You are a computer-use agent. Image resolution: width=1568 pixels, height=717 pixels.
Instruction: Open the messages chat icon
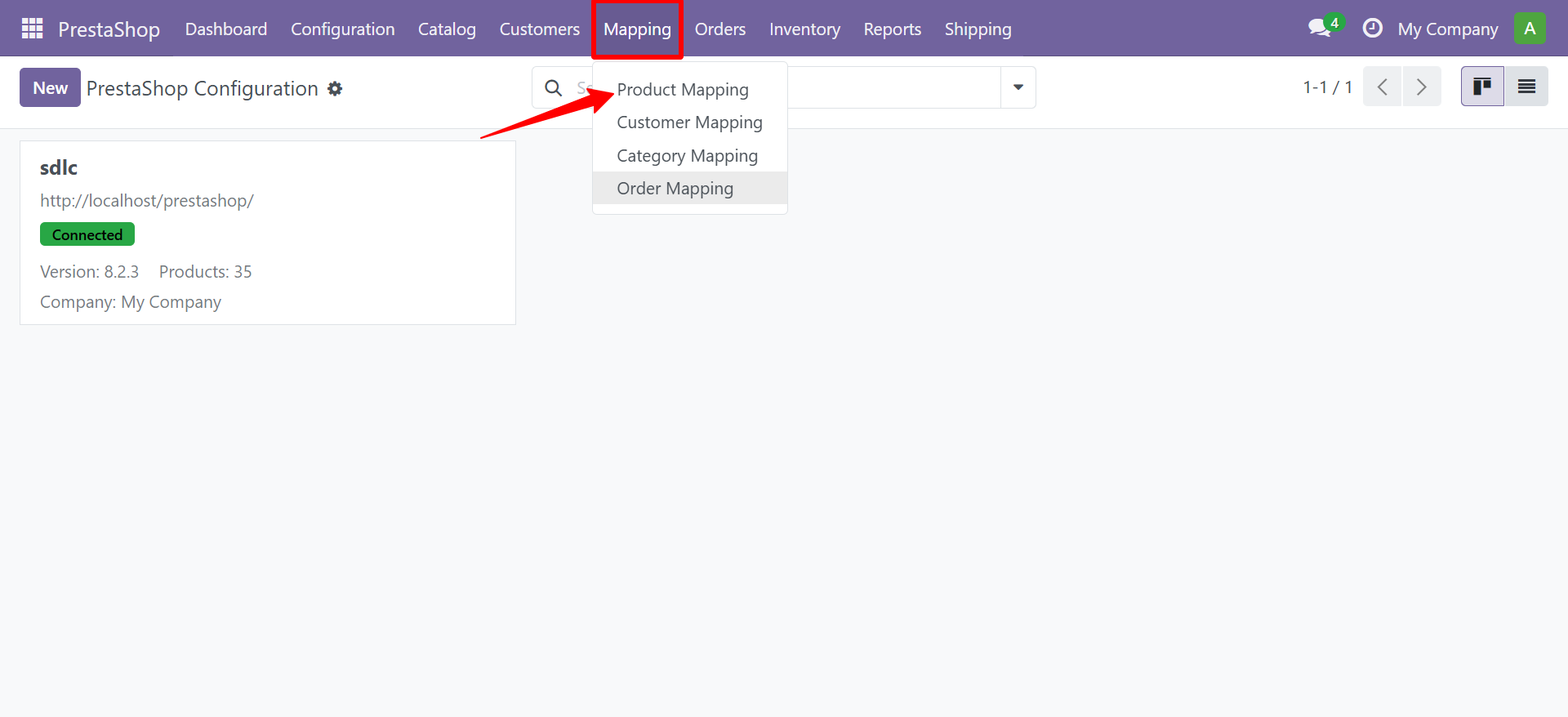[1320, 28]
